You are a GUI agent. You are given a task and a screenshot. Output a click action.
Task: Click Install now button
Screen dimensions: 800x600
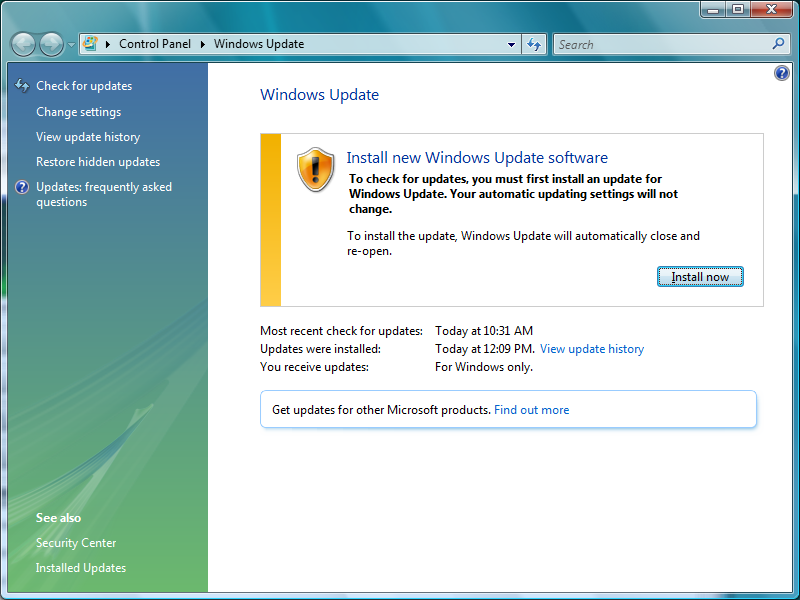(x=700, y=277)
